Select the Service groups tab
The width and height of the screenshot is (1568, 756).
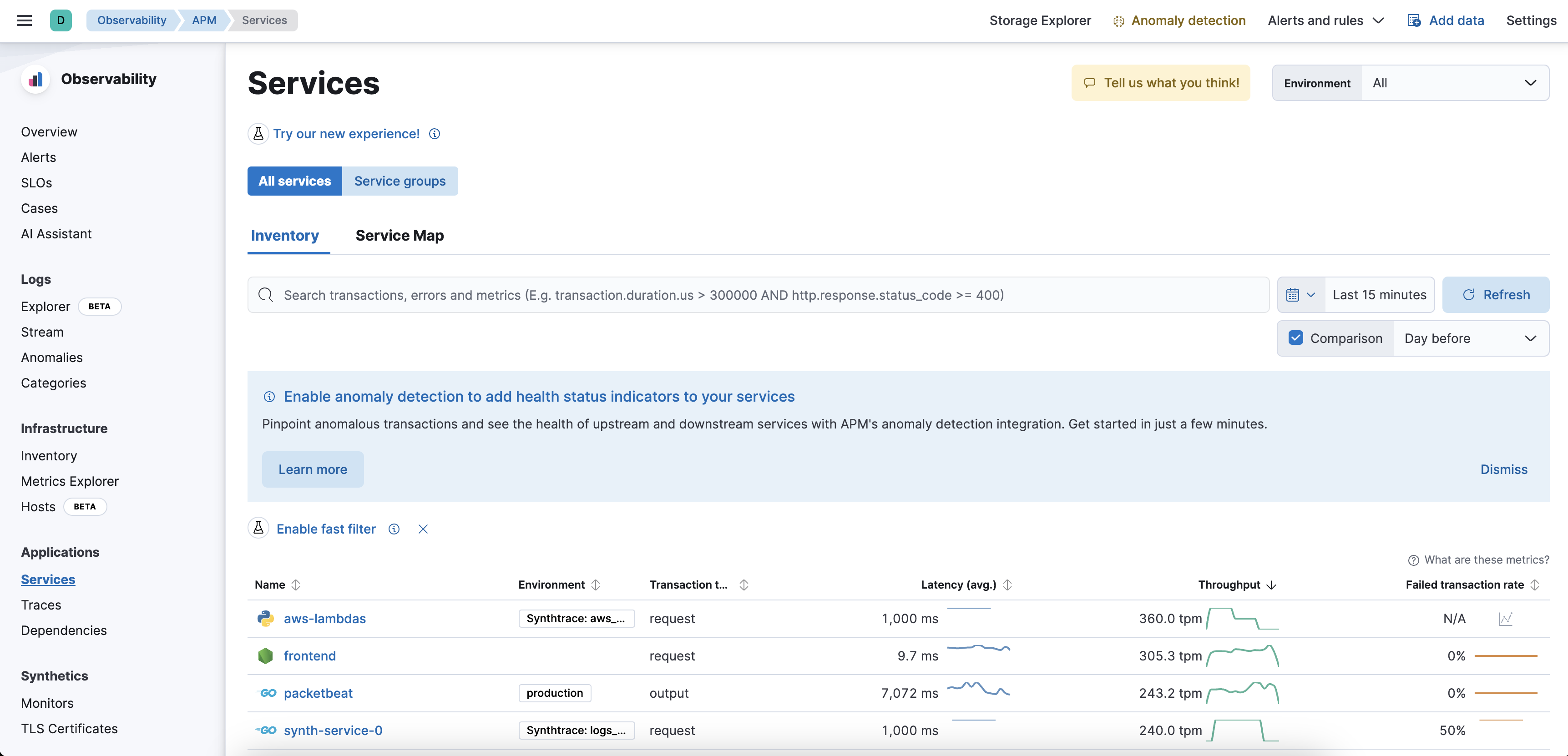(400, 181)
